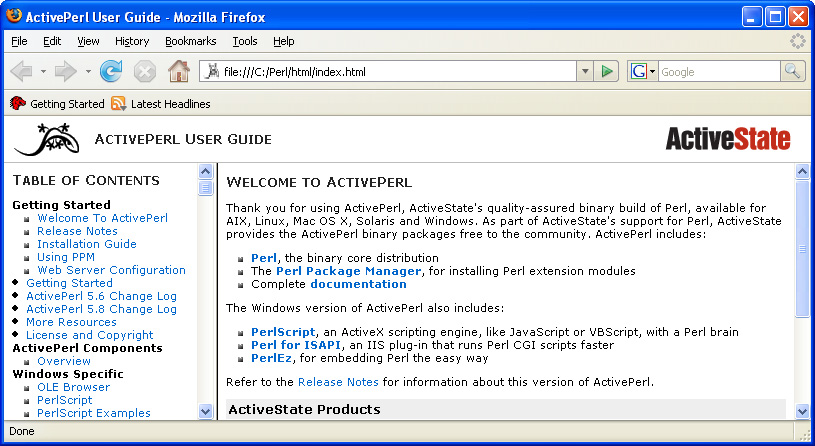
Task: Click the main pane scrollbar thumb
Action: tap(803, 248)
